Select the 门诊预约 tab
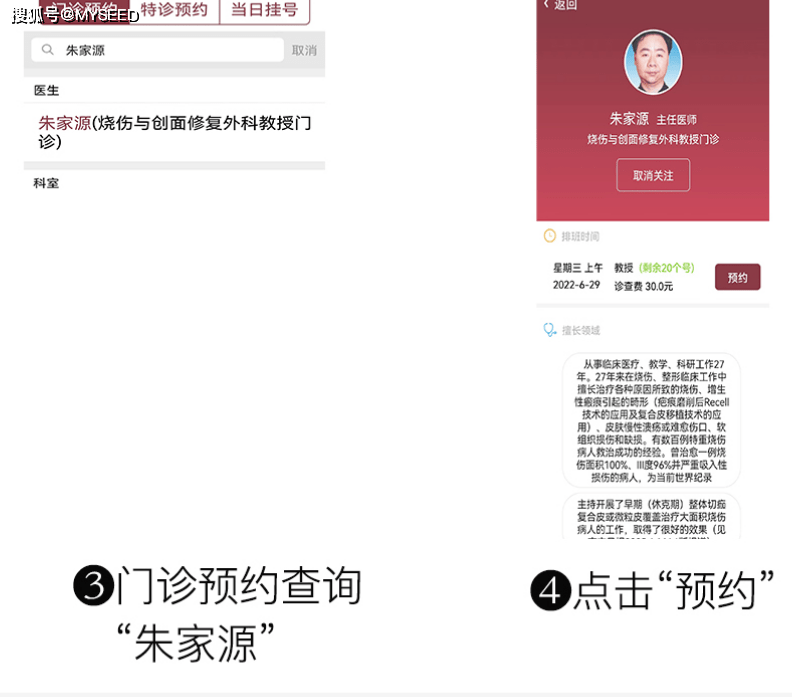This screenshot has width=792, height=697. 84,10
